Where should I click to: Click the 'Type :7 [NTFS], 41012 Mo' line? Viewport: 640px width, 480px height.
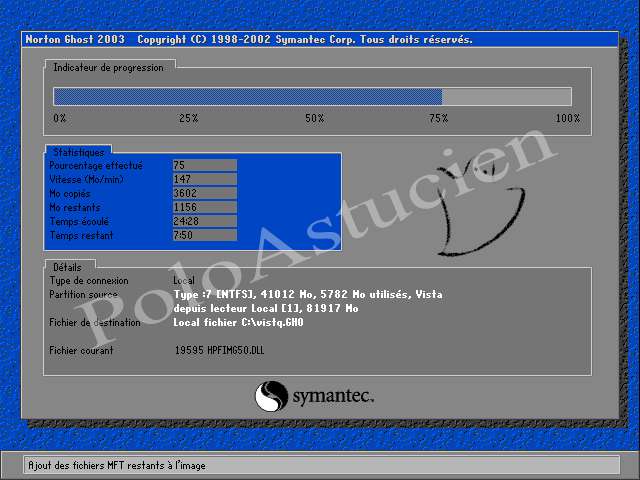(x=308, y=294)
